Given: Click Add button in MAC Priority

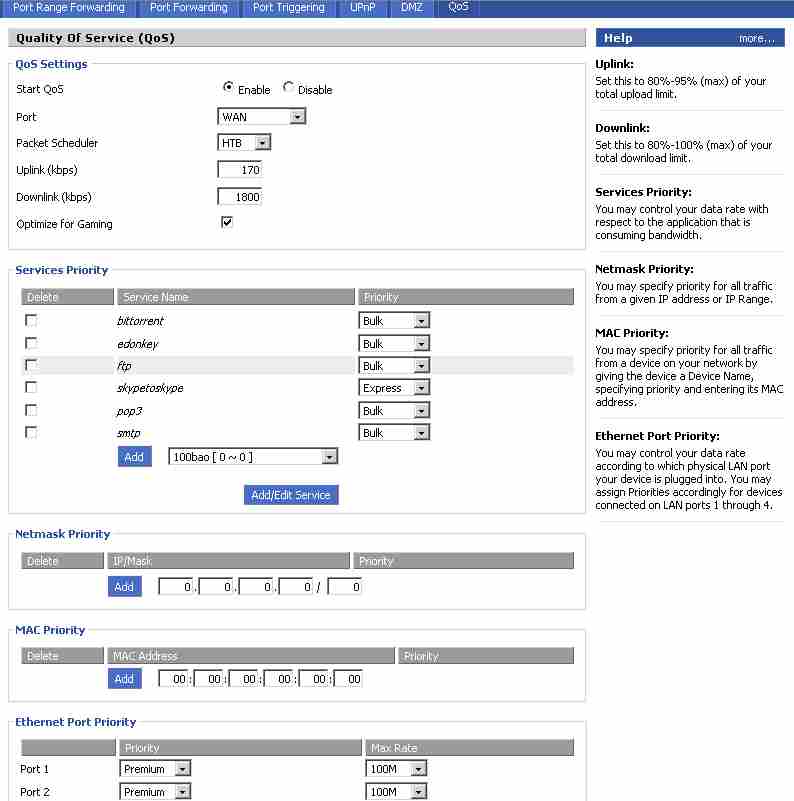Looking at the screenshot, I should [x=124, y=678].
